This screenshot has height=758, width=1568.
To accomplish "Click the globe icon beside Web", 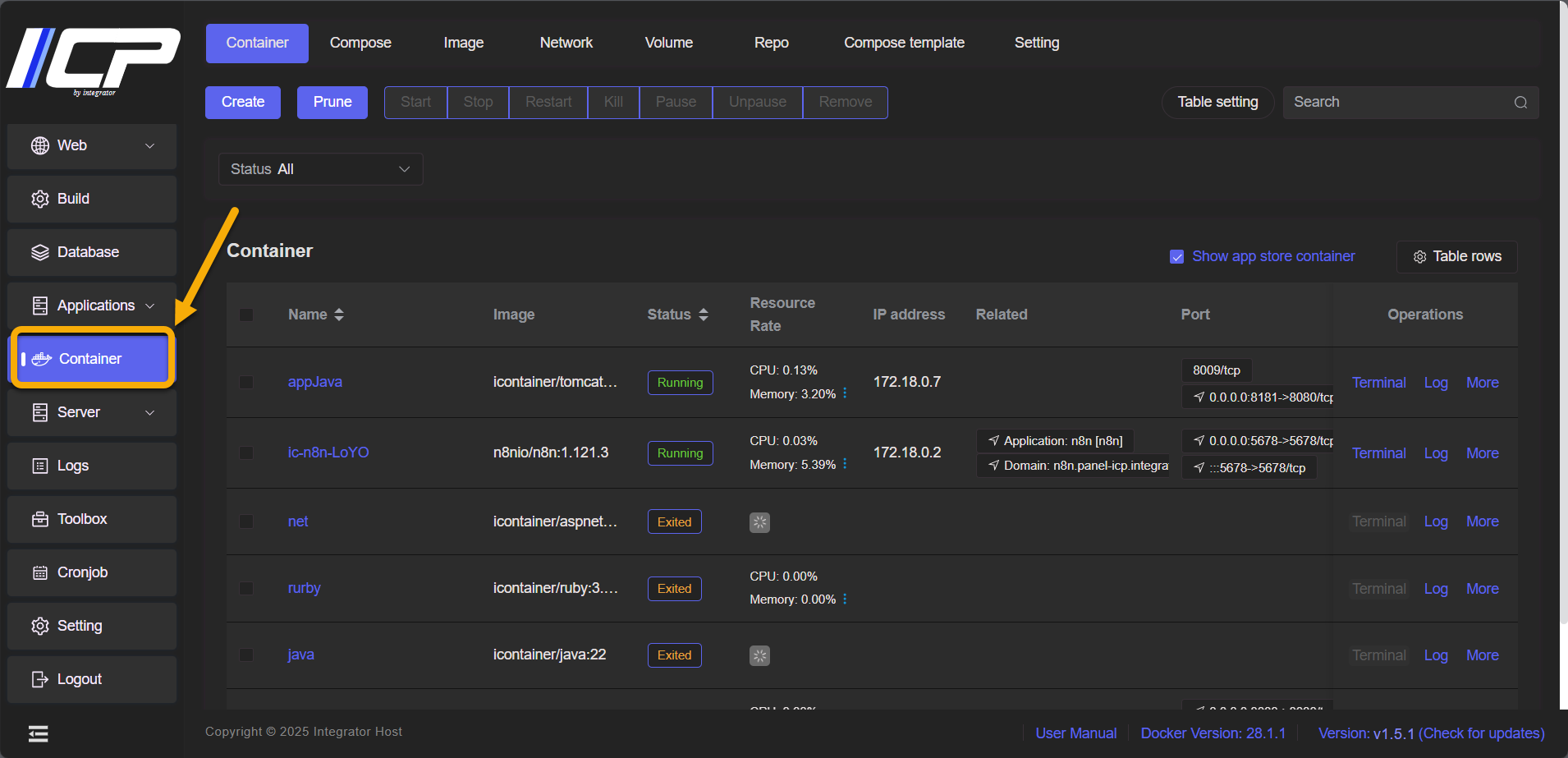I will click(40, 145).
